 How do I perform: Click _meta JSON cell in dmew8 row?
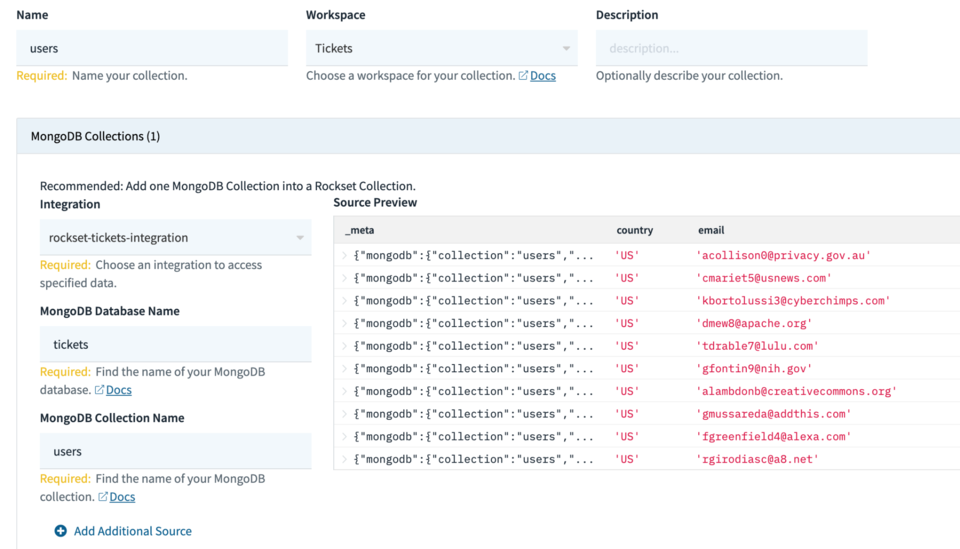coord(473,323)
